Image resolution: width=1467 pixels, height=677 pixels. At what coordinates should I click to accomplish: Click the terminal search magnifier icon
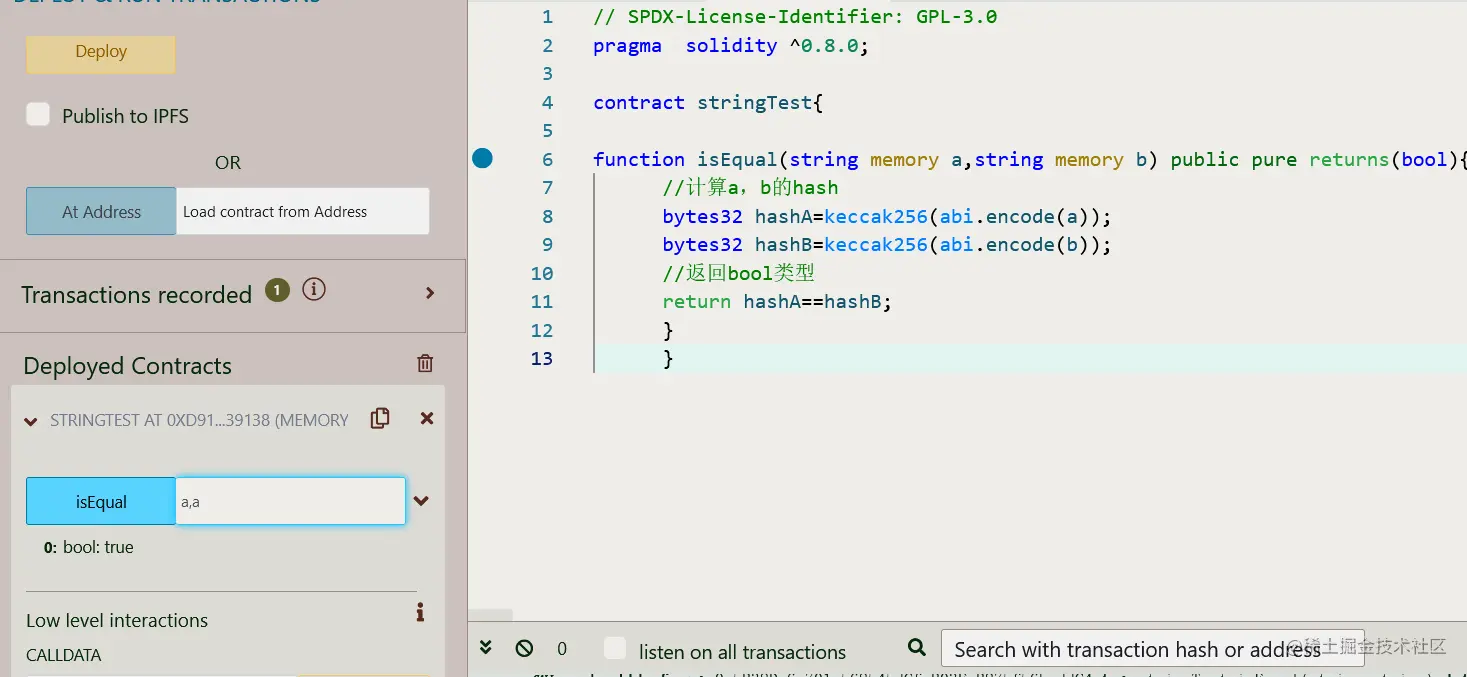(916, 648)
